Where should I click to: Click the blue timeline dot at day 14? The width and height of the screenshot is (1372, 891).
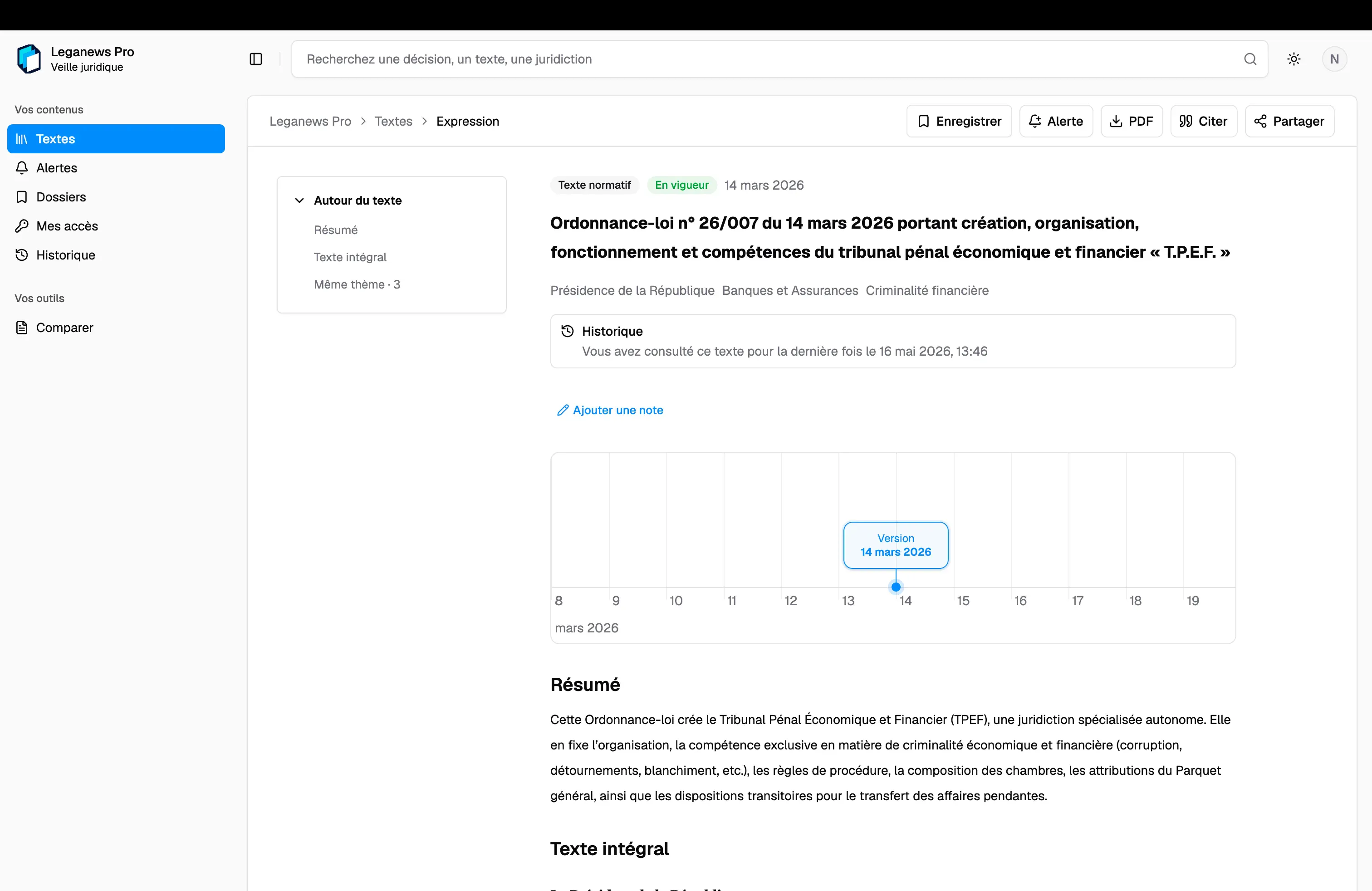pos(896,587)
